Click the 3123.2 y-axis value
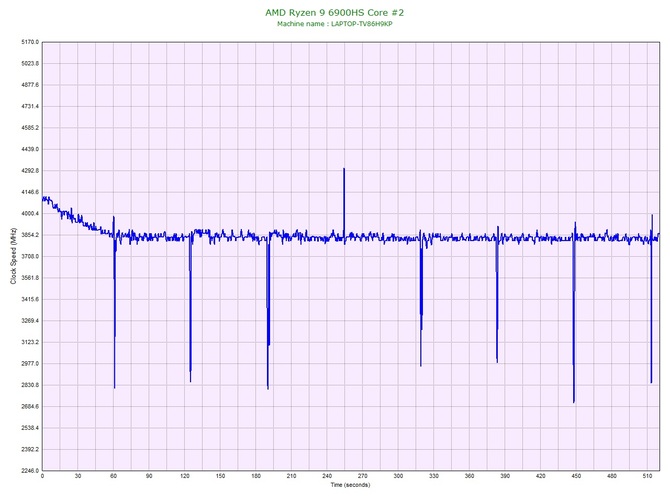670x502 pixels. [30, 342]
